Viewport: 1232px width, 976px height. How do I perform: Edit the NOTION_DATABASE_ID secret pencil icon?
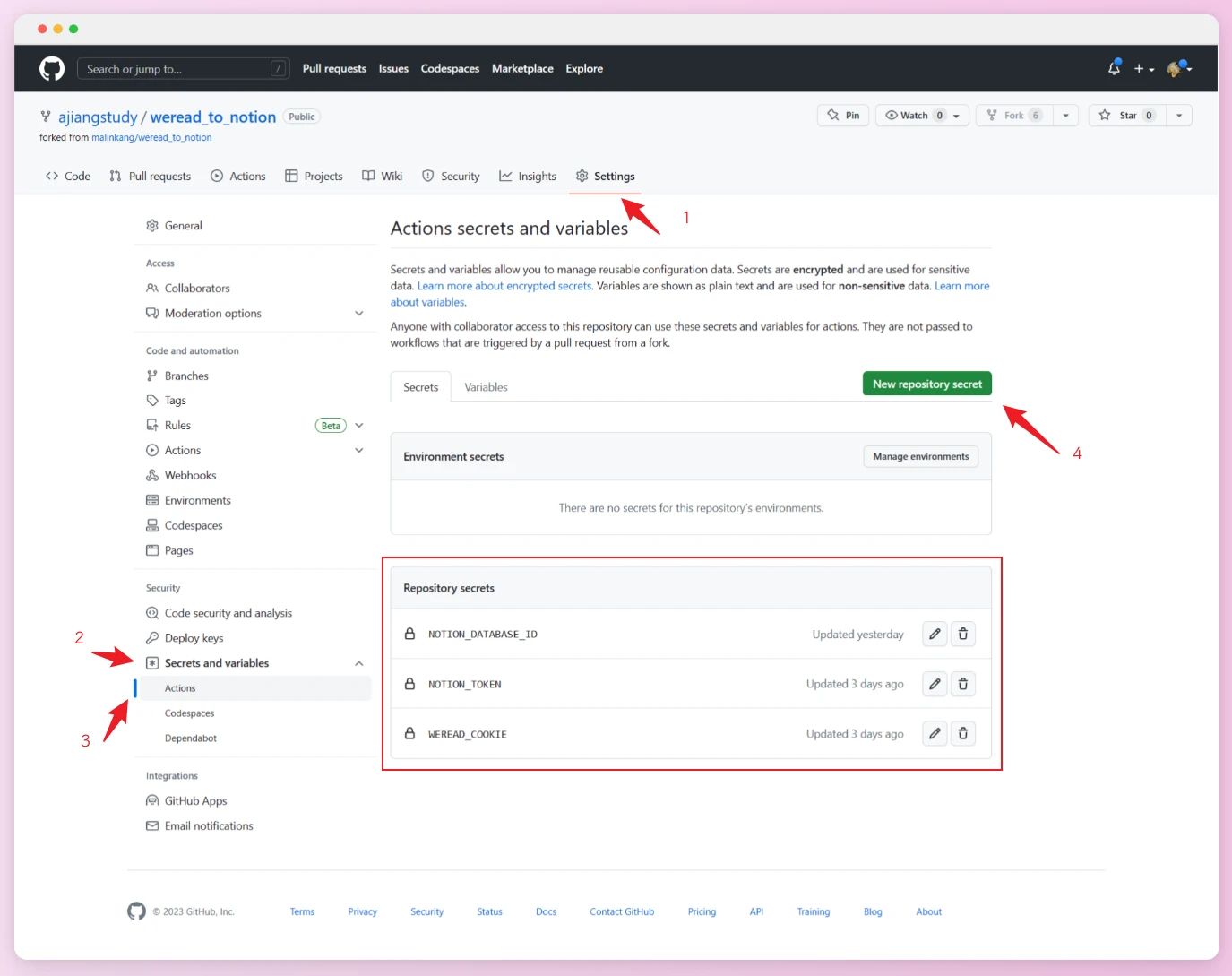pyautogui.click(x=935, y=634)
